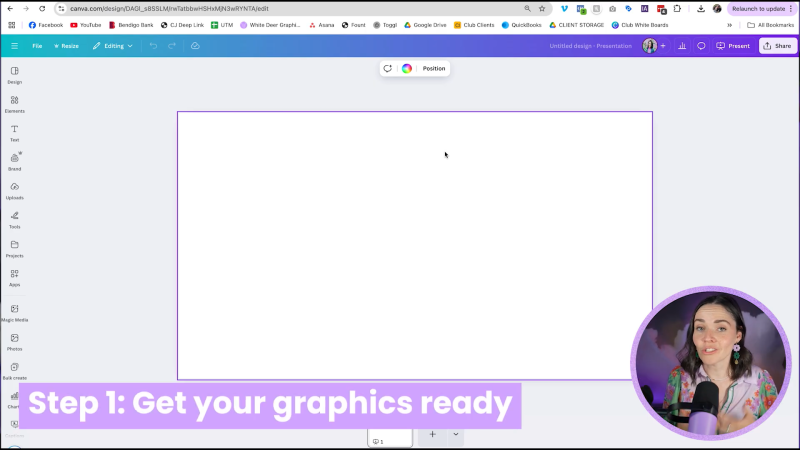
Task: Open the Apps panel
Action: pyautogui.click(x=14, y=278)
